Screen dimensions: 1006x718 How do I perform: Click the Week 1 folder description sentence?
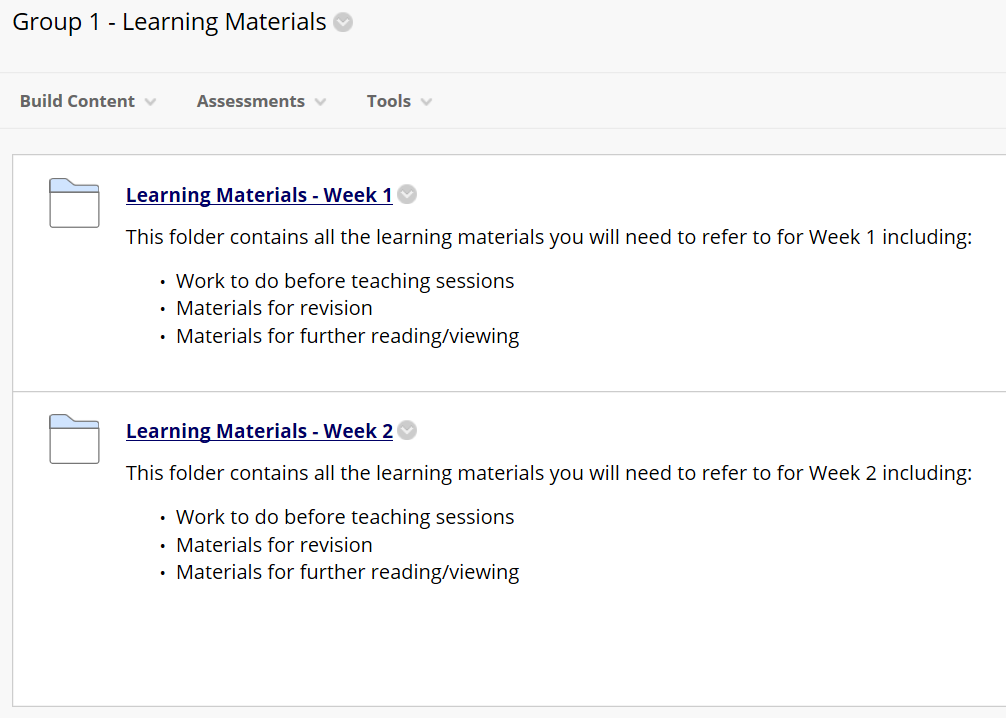point(549,237)
